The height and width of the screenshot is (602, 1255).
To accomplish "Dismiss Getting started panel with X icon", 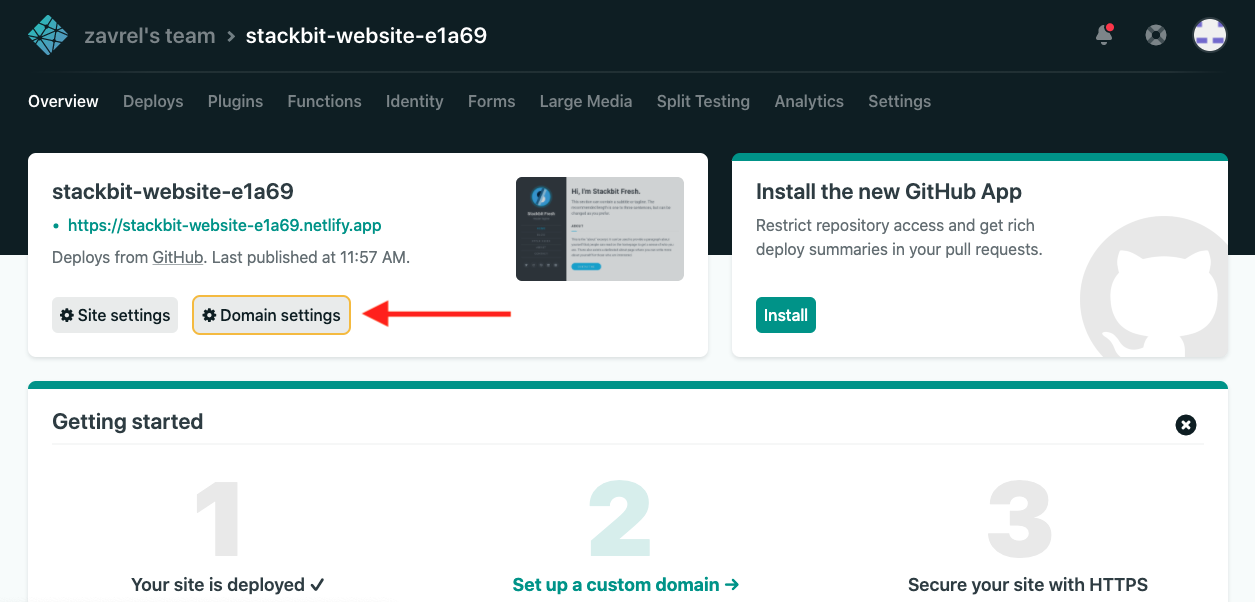I will [x=1186, y=425].
